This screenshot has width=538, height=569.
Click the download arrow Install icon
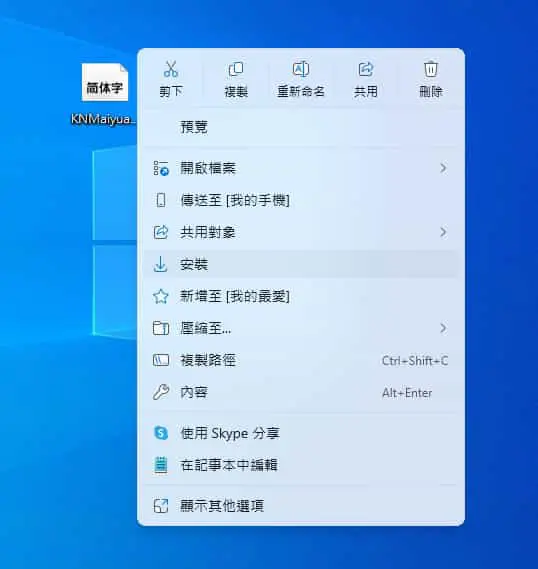[x=160, y=264]
